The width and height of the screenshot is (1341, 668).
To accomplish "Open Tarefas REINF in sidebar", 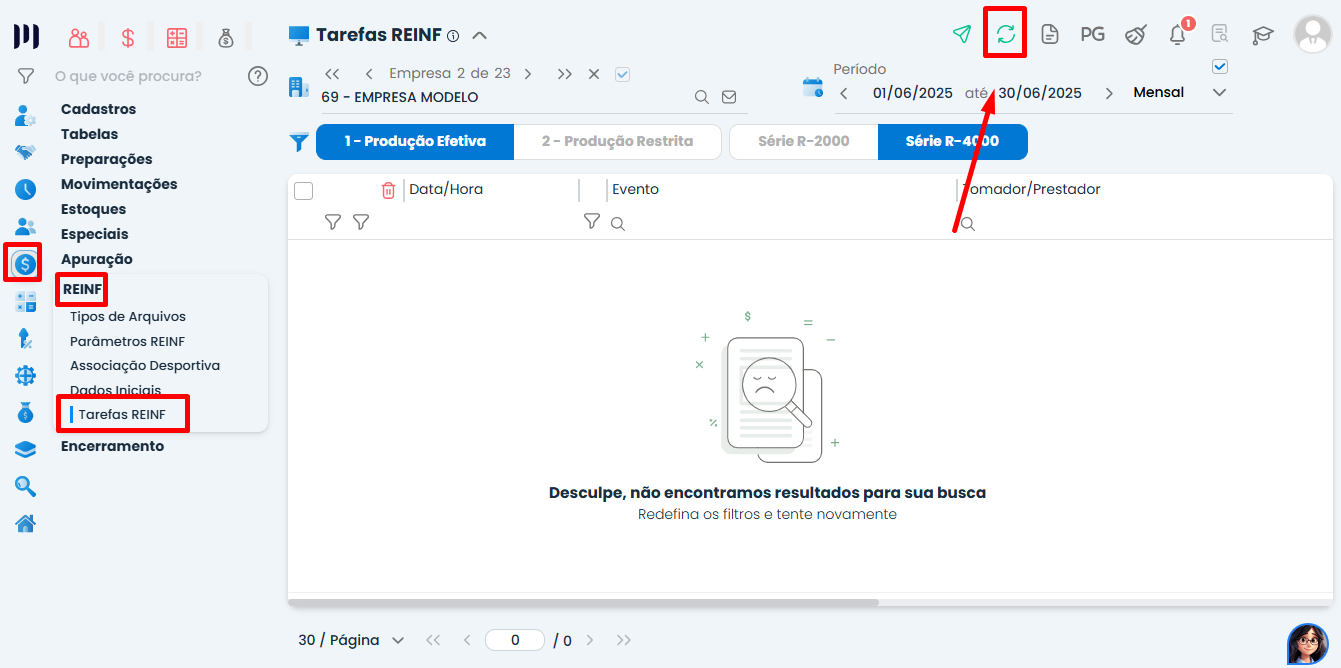I will [x=122, y=414].
